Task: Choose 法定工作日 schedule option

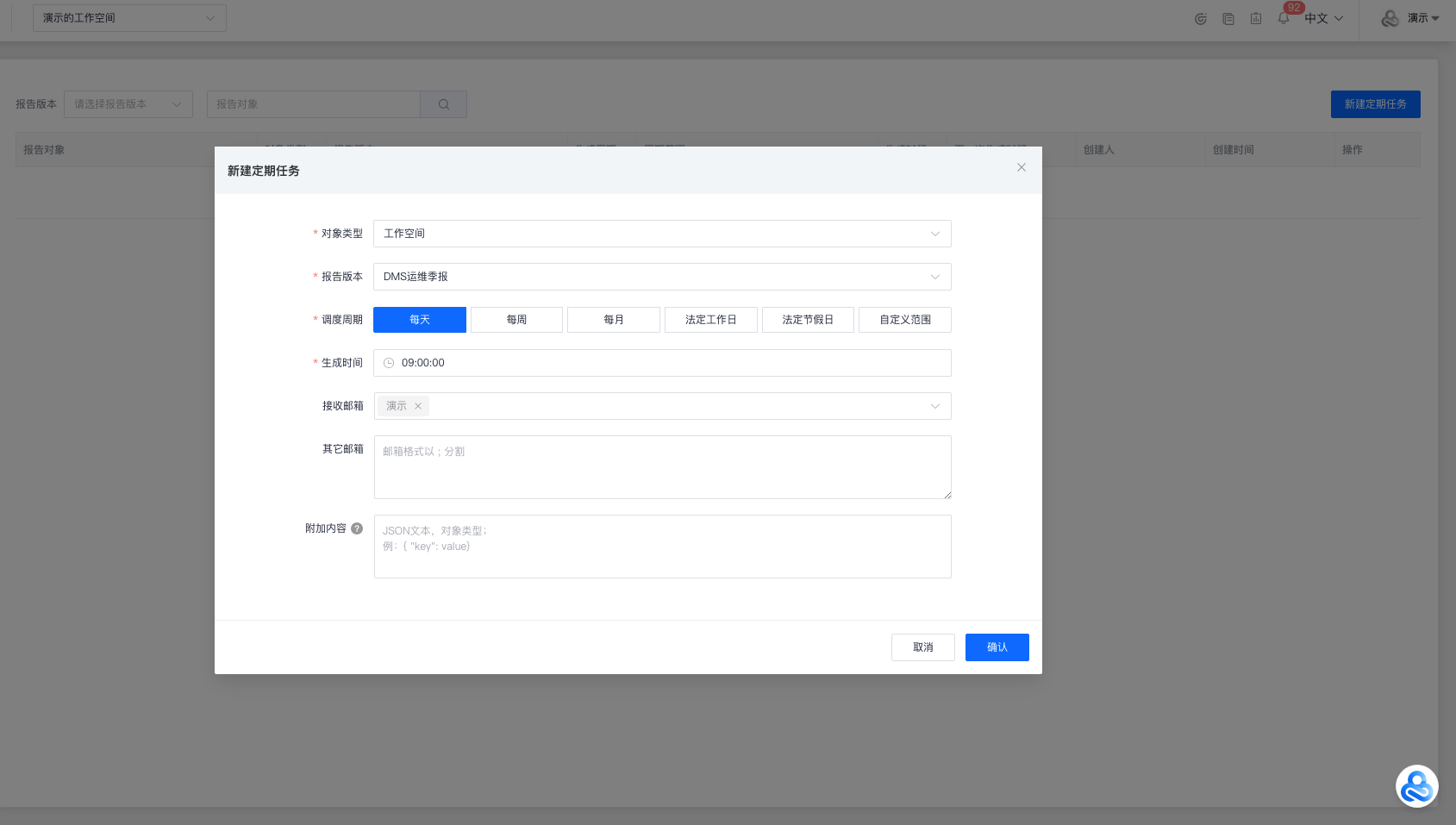Action: pos(710,320)
